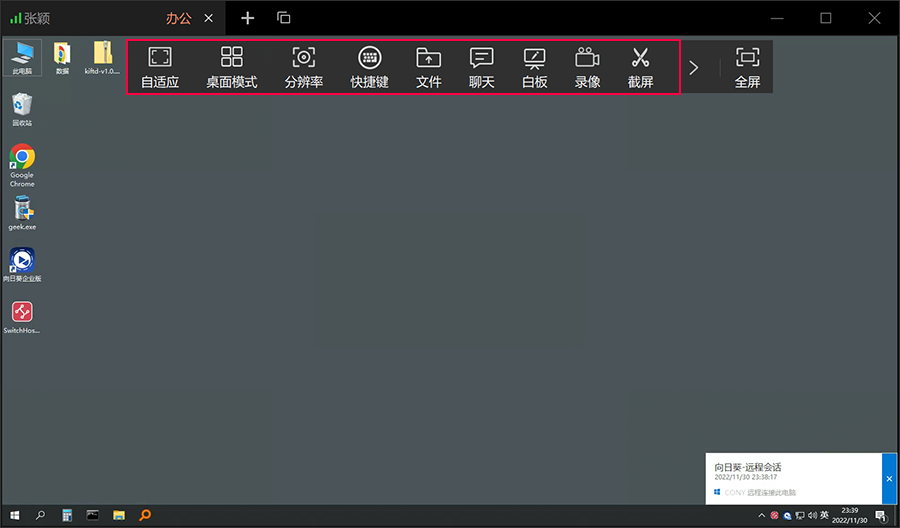Open 桌面模式 desktop mode options
This screenshot has width=900, height=528.
coord(232,68)
